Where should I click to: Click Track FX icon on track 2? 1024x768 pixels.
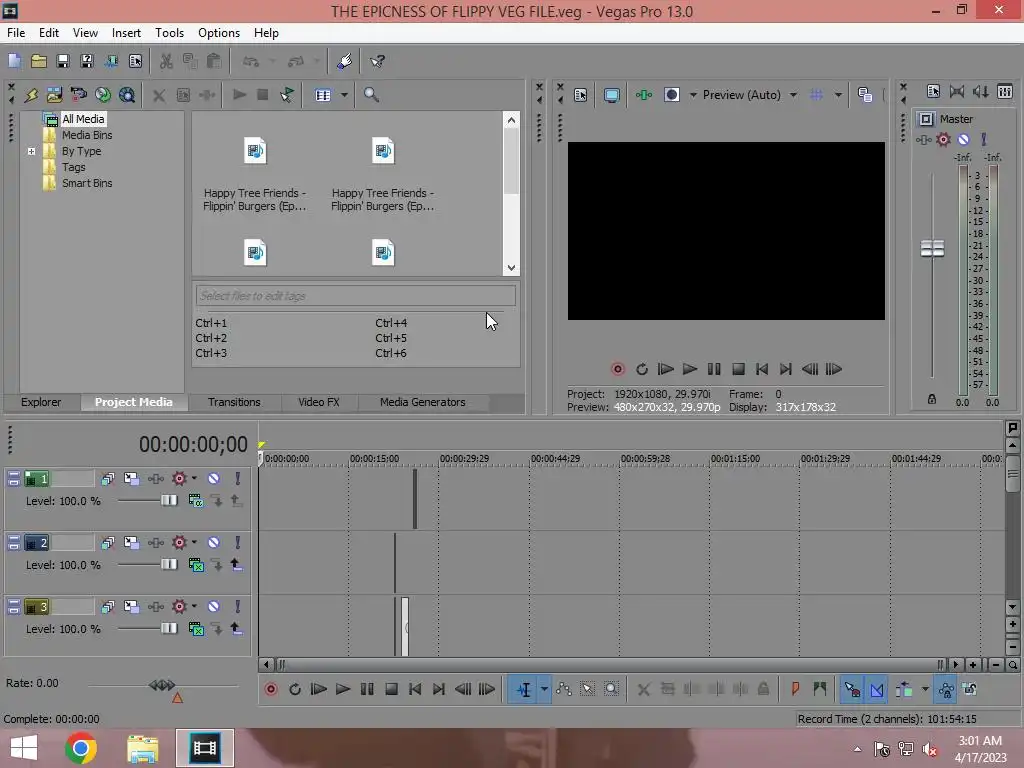pos(178,543)
